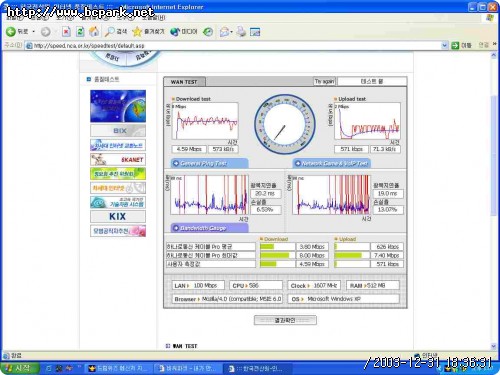Screen dimensions: 500x375
Task: Click the SKANET banner link
Action: (x=118, y=159)
